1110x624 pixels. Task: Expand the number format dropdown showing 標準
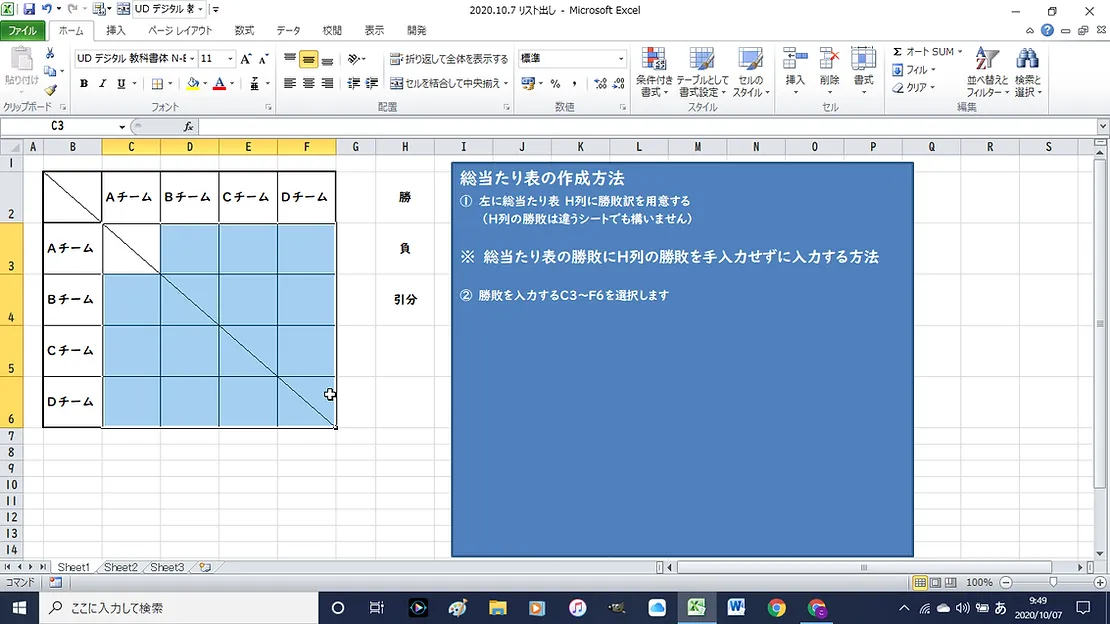[621, 59]
